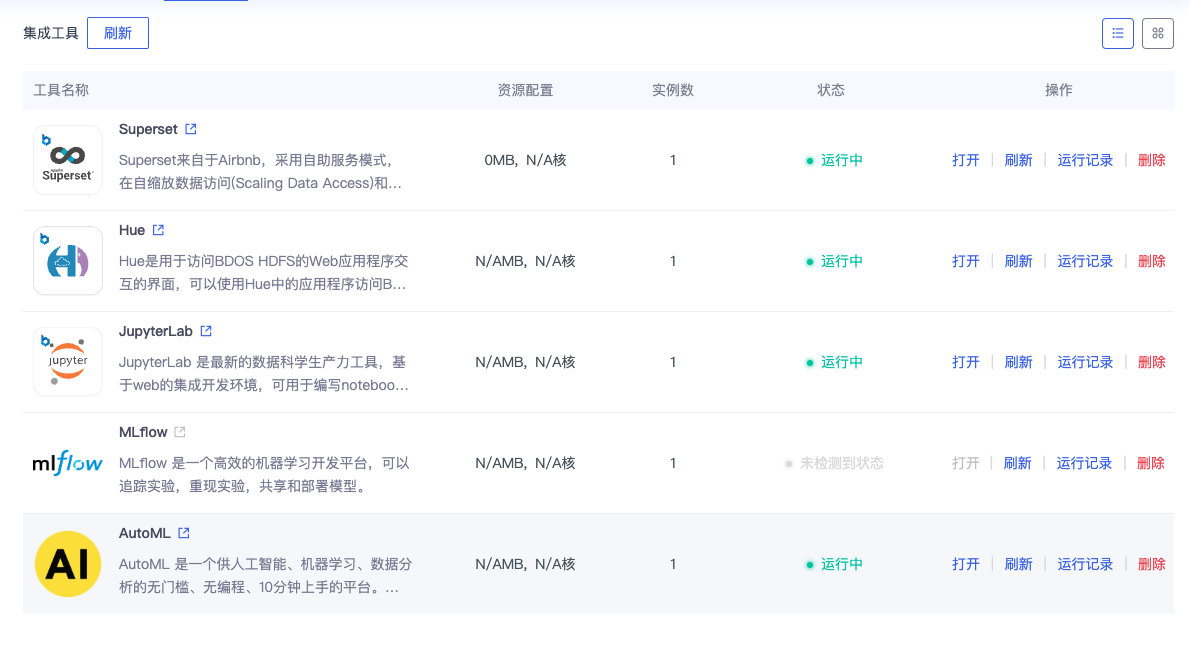Click the AutoML tool name
Image resolution: width=1190 pixels, height=652 pixels.
[x=144, y=533]
